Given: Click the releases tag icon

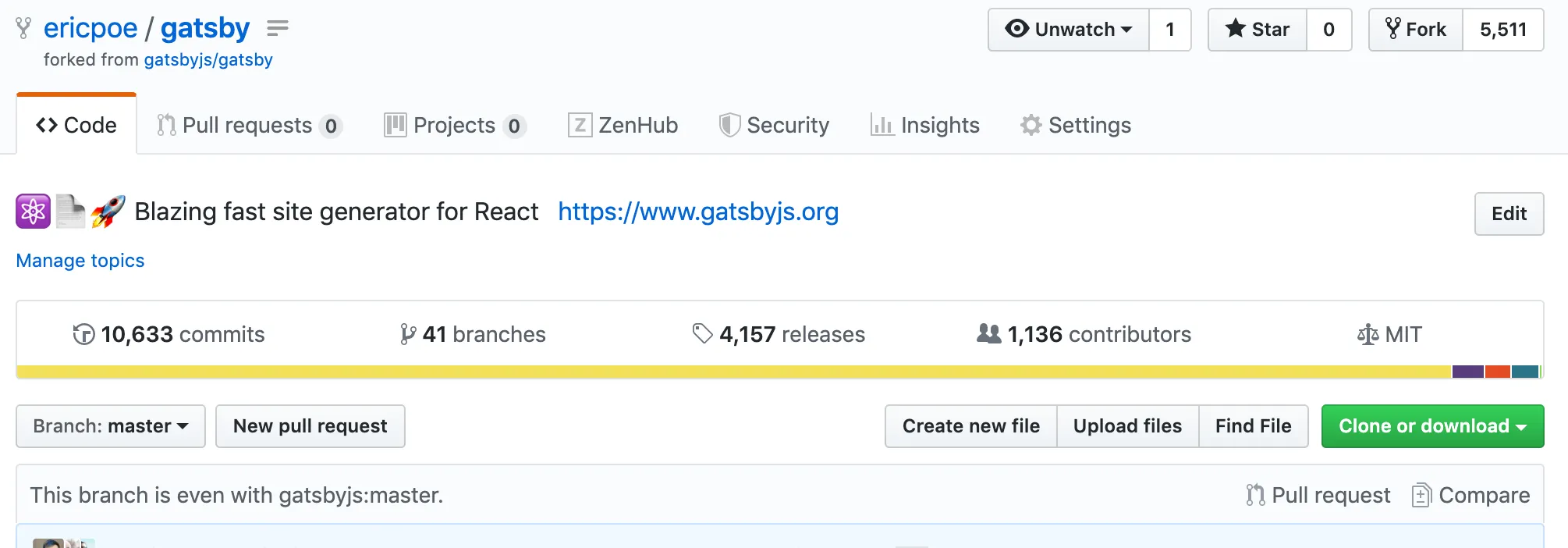Looking at the screenshot, I should click(x=702, y=333).
